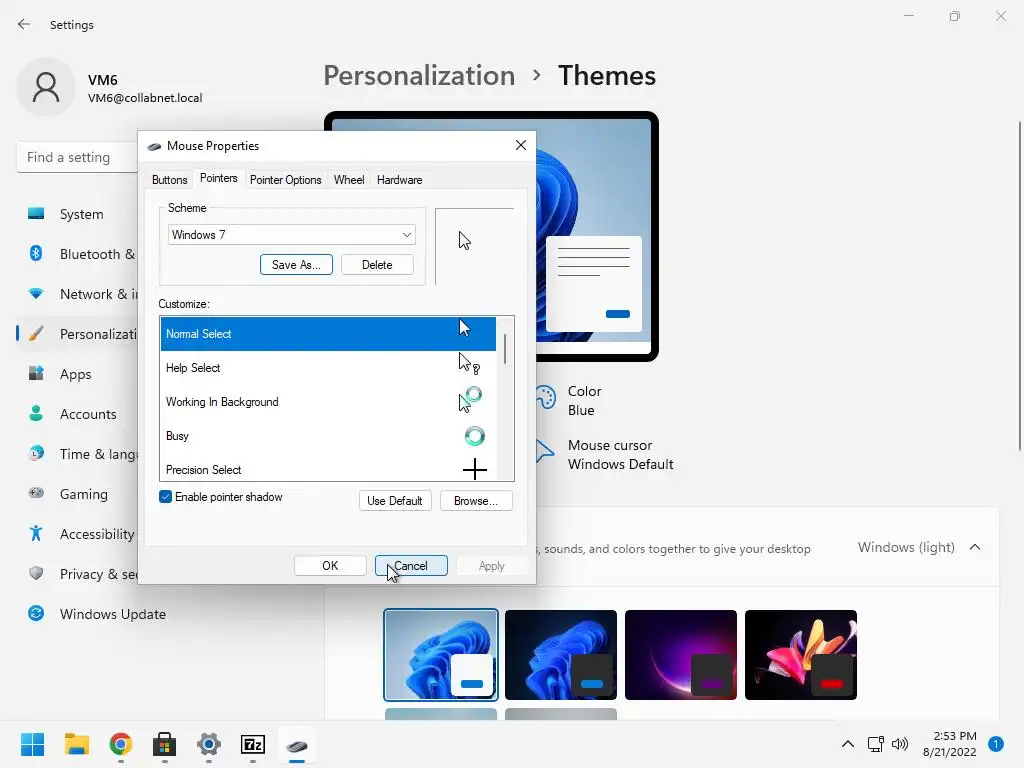Select the Windows dark theme thumbnail
The height and width of the screenshot is (768, 1024).
click(560, 654)
